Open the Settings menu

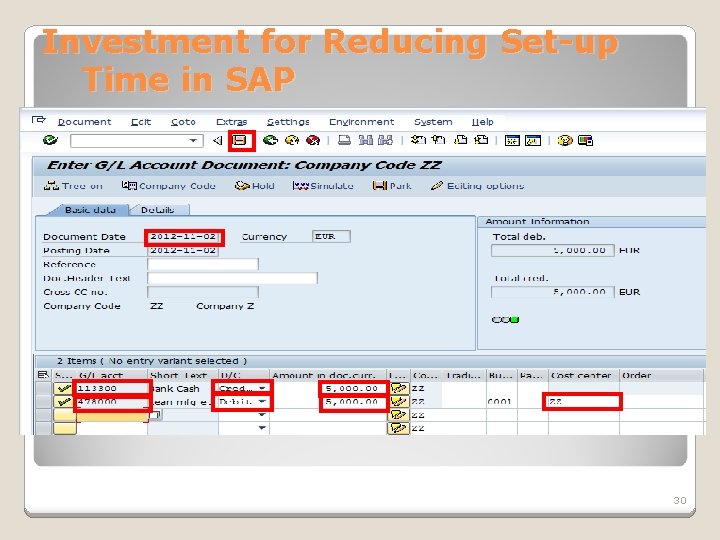[x=288, y=122]
